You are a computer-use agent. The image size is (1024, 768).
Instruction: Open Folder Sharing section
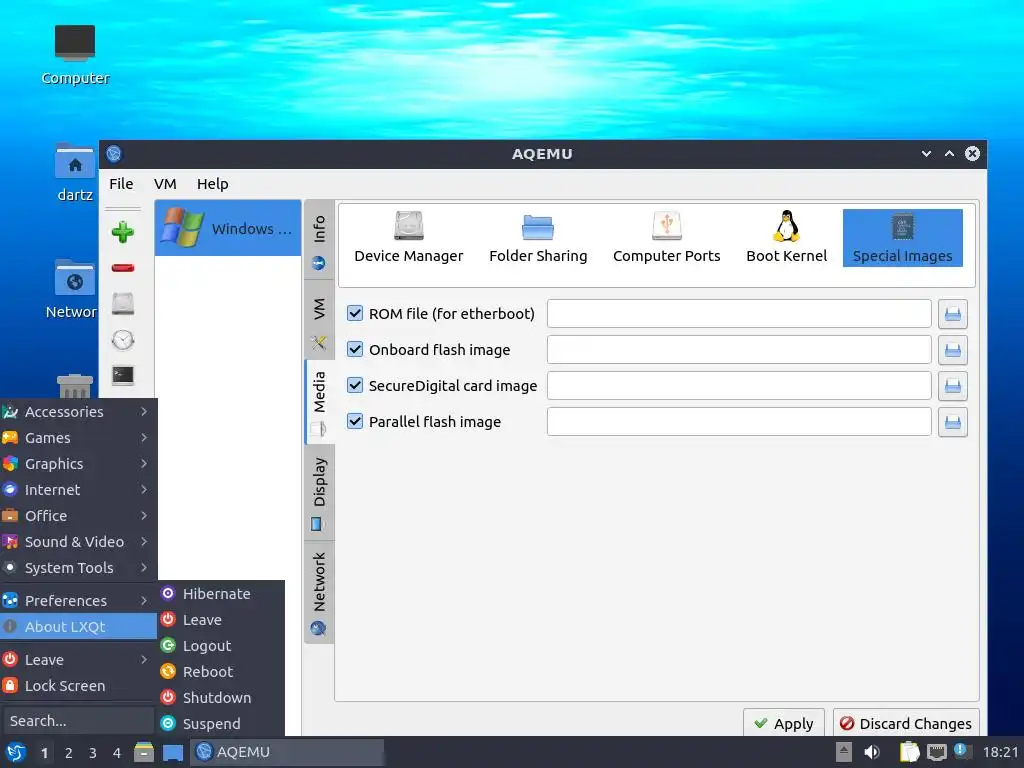point(538,238)
